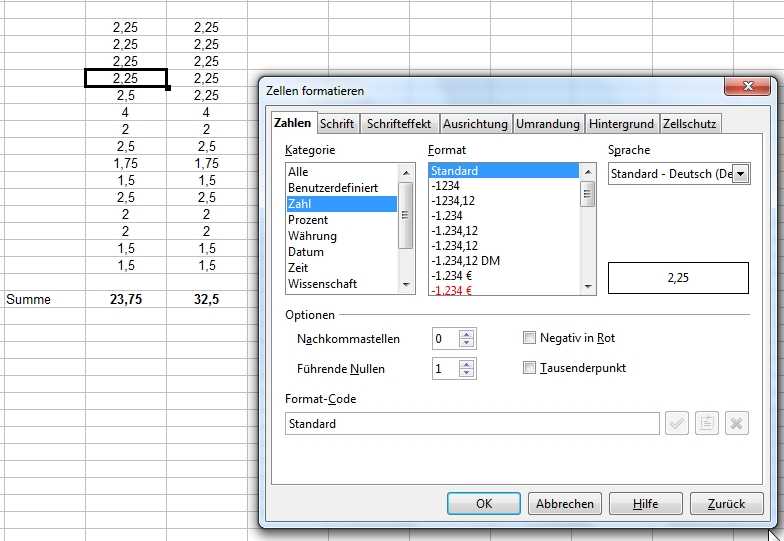Open the Umrandung tab
Screen dimensions: 784x541
click(547, 124)
